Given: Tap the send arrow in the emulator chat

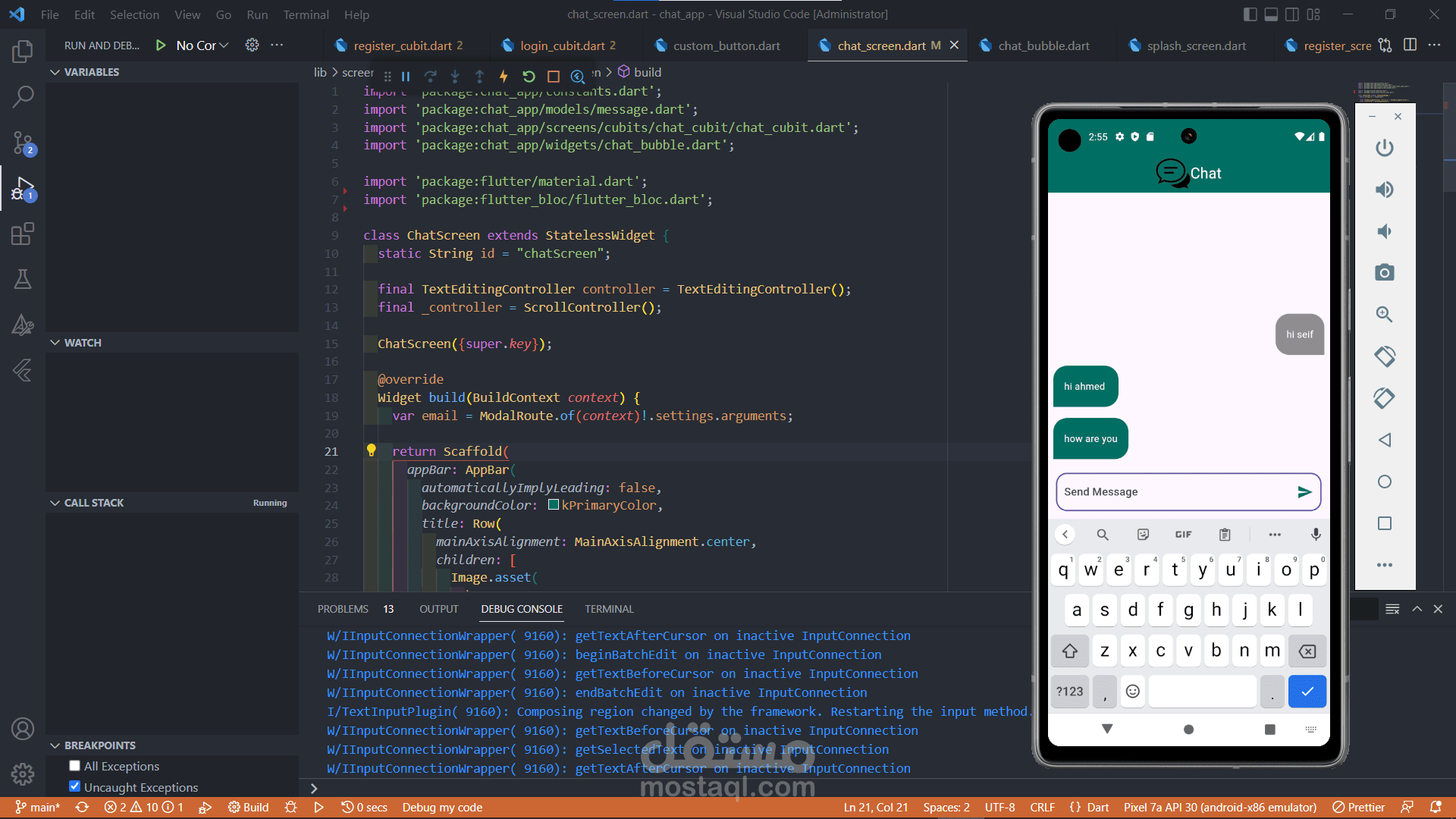Looking at the screenshot, I should 1304,492.
